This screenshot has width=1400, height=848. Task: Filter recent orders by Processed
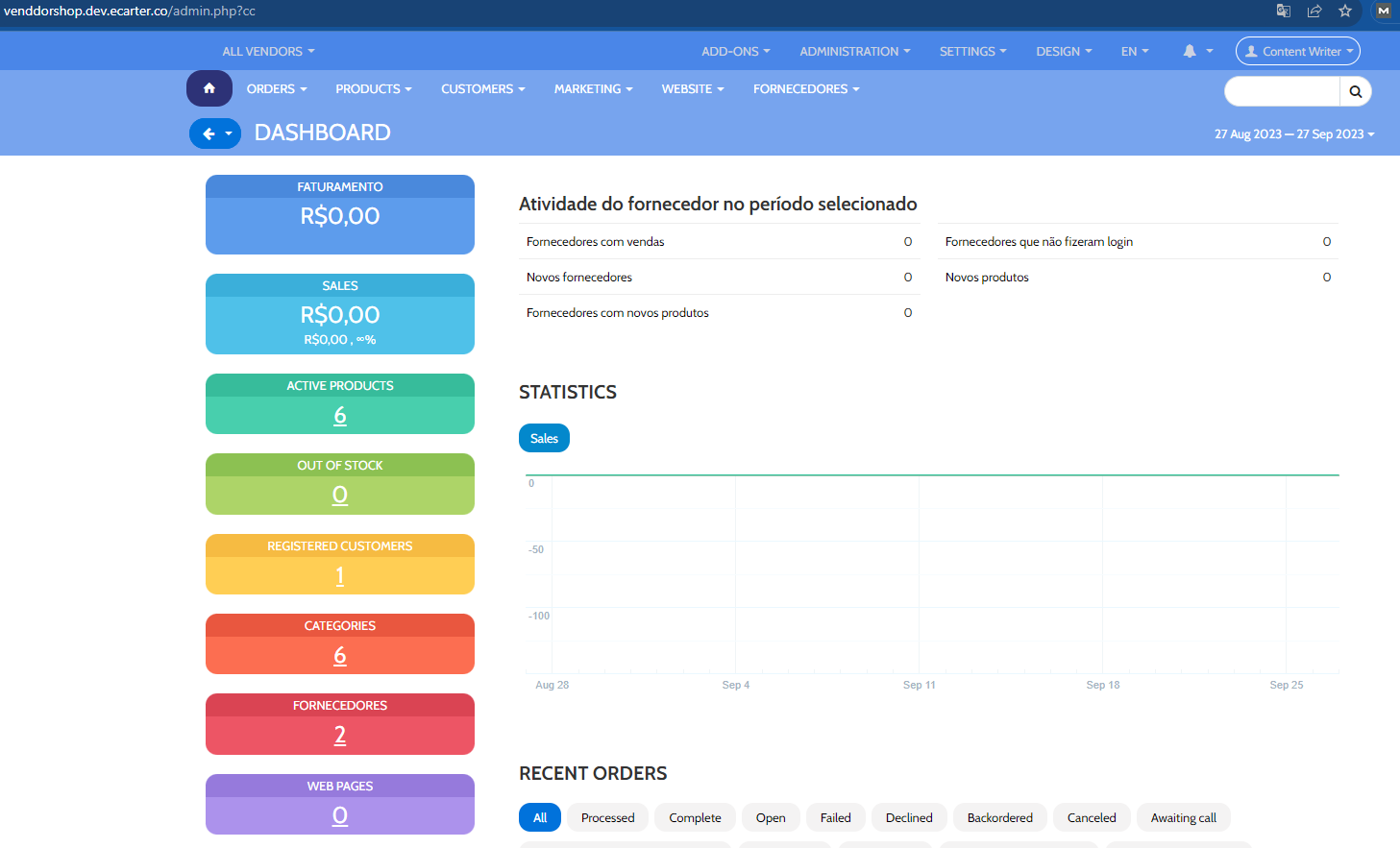[607, 818]
